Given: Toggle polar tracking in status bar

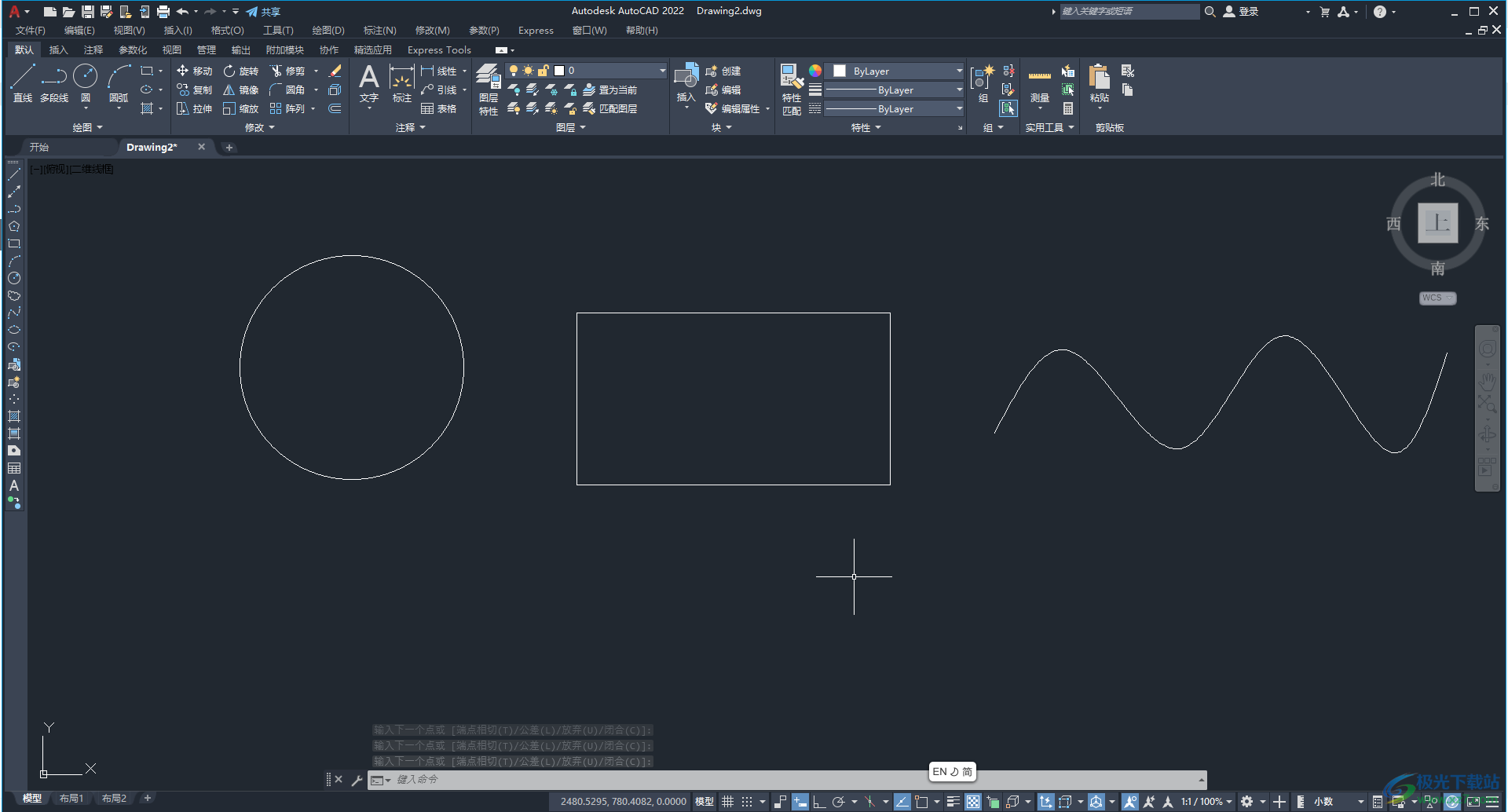Looking at the screenshot, I should [x=838, y=802].
